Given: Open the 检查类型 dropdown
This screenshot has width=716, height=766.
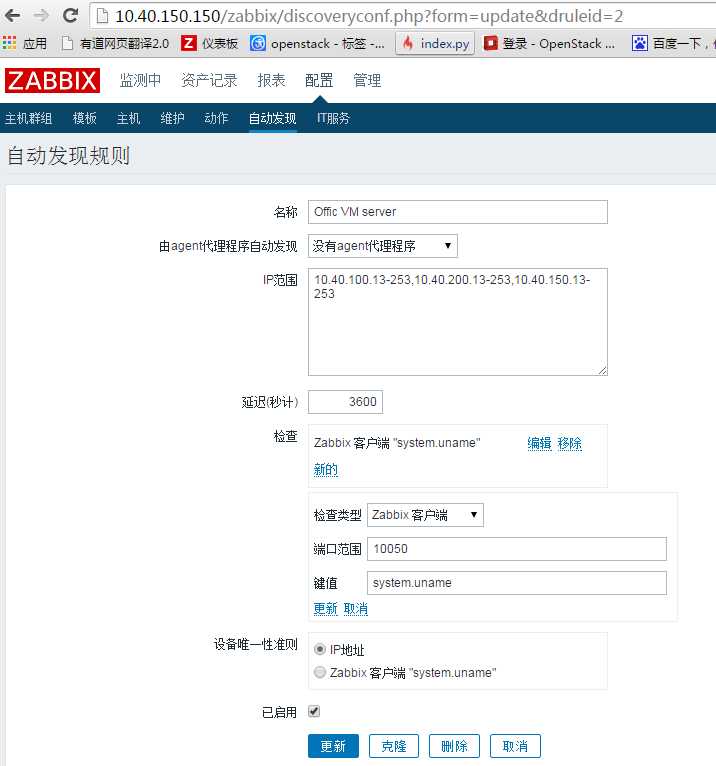Looking at the screenshot, I should pyautogui.click(x=425, y=515).
